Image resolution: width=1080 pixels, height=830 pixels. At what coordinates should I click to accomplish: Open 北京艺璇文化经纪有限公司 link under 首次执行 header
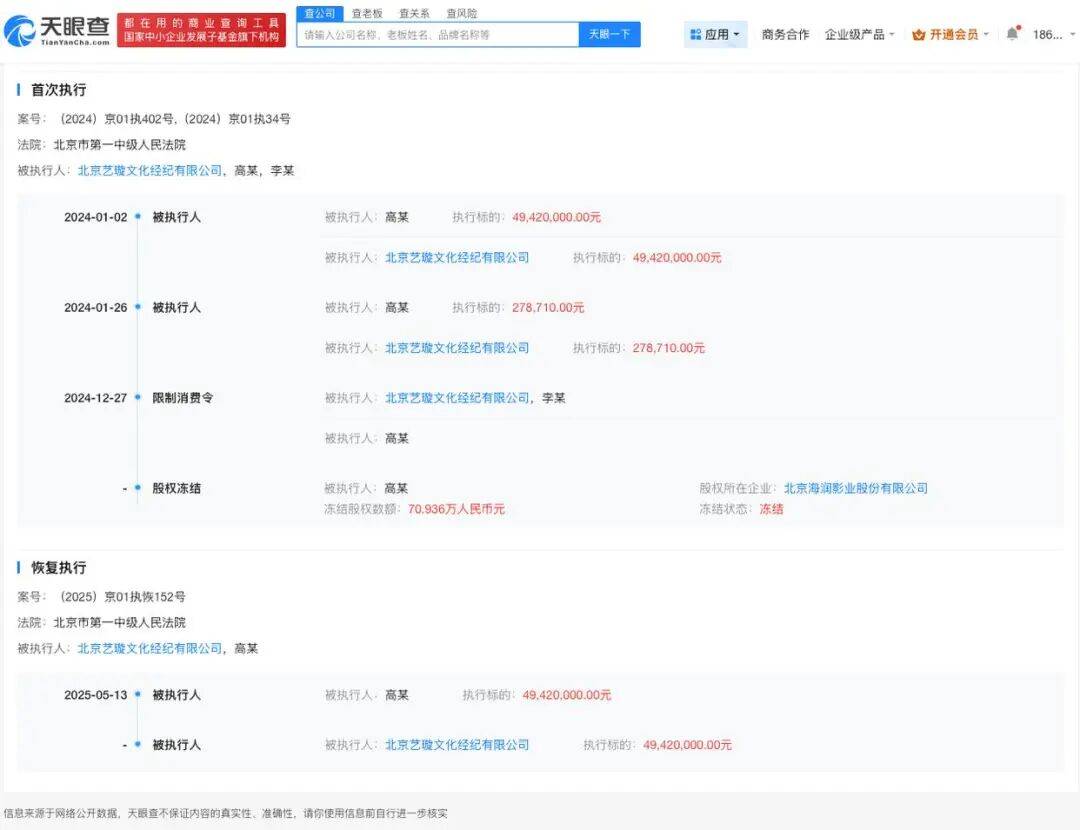pyautogui.click(x=150, y=171)
